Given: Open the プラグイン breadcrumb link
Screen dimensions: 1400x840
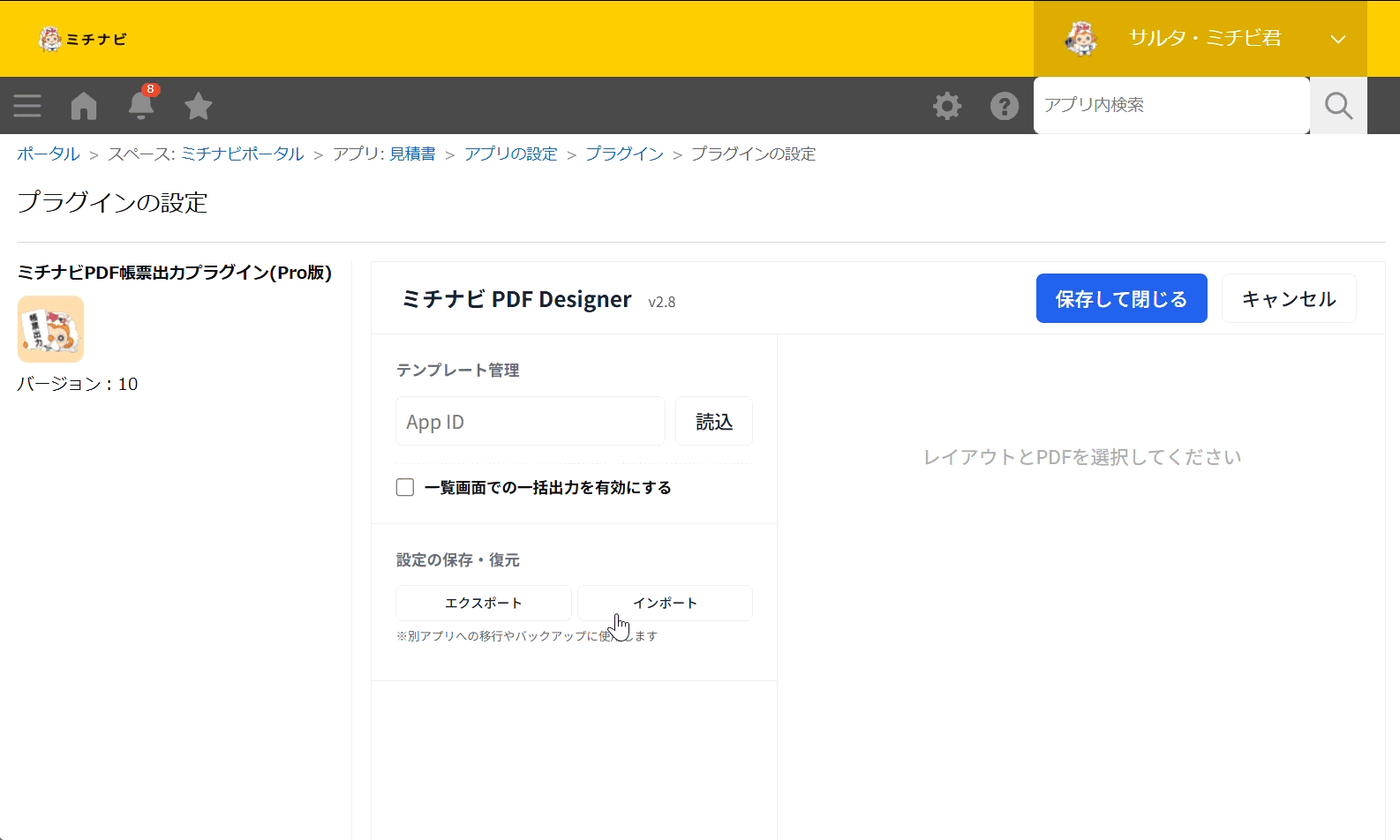Looking at the screenshot, I should 625,154.
